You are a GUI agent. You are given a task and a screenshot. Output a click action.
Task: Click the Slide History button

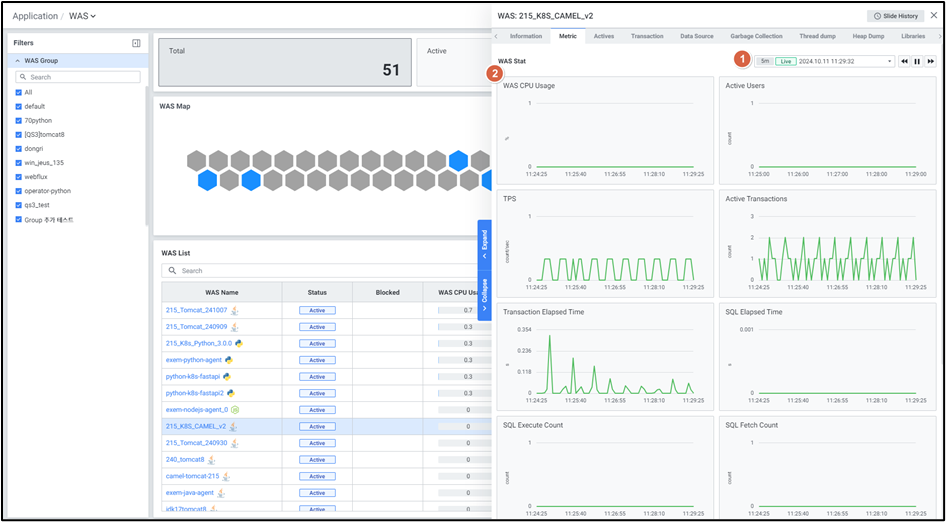tap(895, 16)
